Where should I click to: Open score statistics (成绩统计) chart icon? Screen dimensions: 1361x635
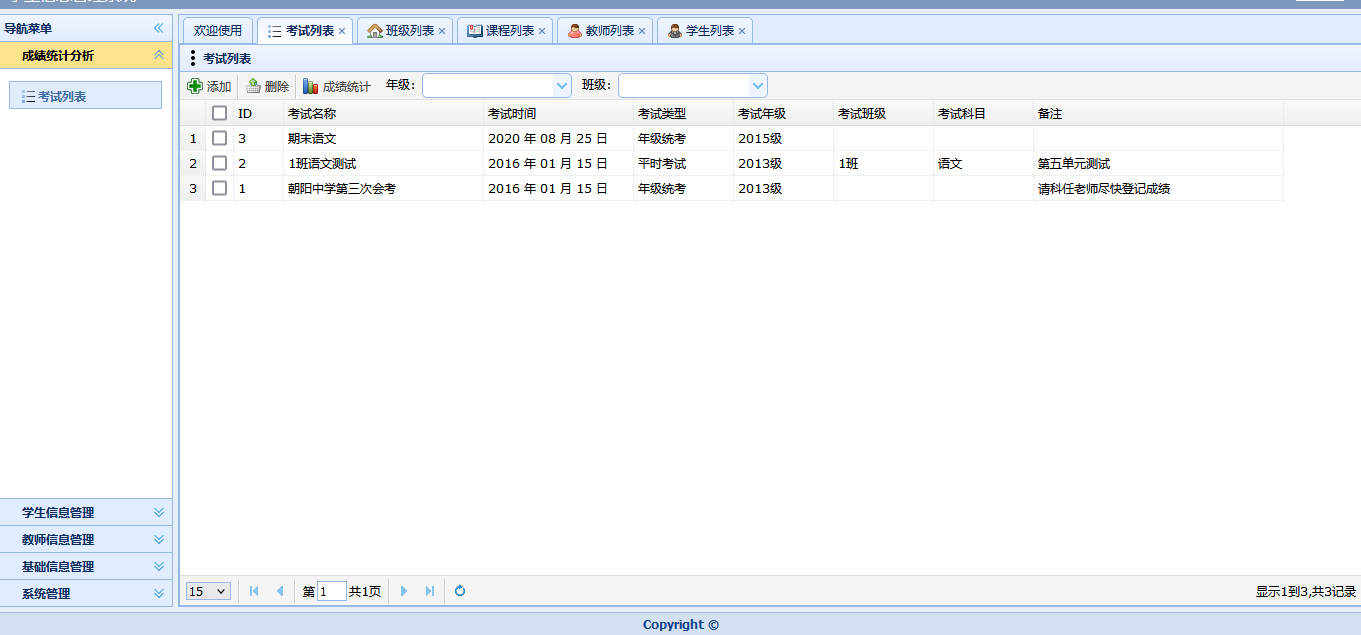[311, 86]
